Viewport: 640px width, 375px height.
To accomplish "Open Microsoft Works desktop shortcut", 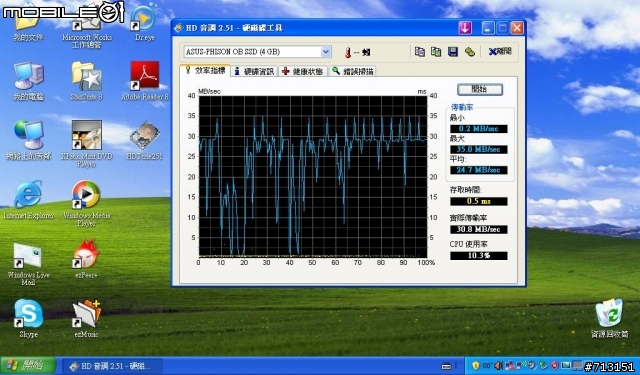I will (x=87, y=27).
